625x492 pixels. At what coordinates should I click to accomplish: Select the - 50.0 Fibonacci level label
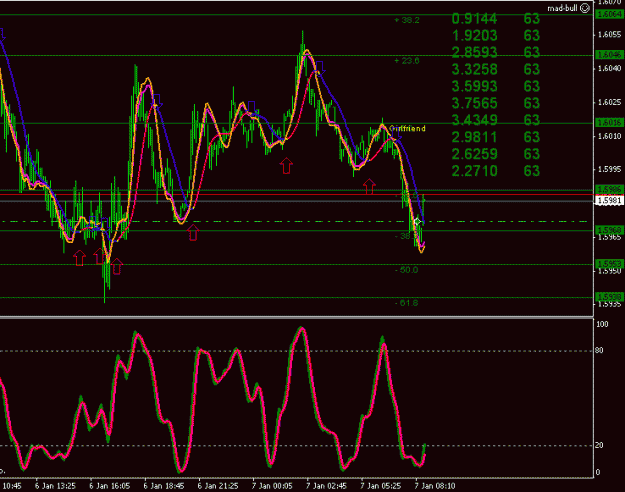(407, 270)
